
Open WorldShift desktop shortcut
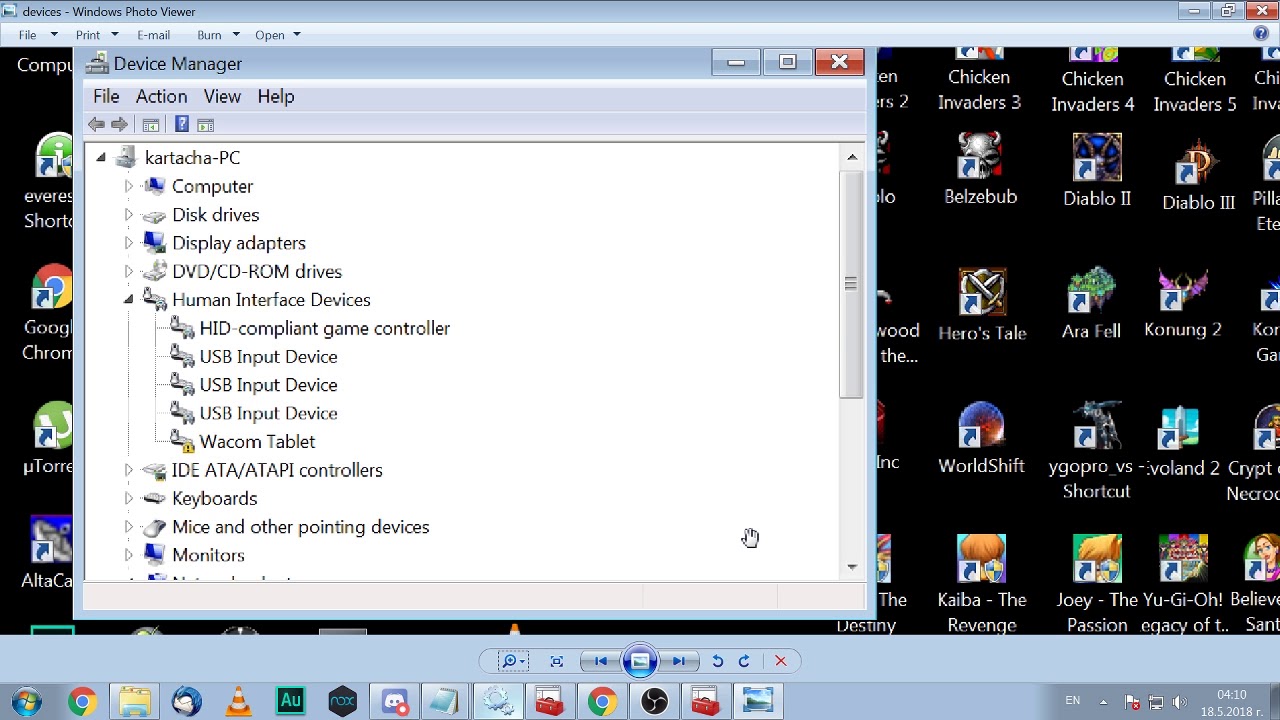point(981,439)
